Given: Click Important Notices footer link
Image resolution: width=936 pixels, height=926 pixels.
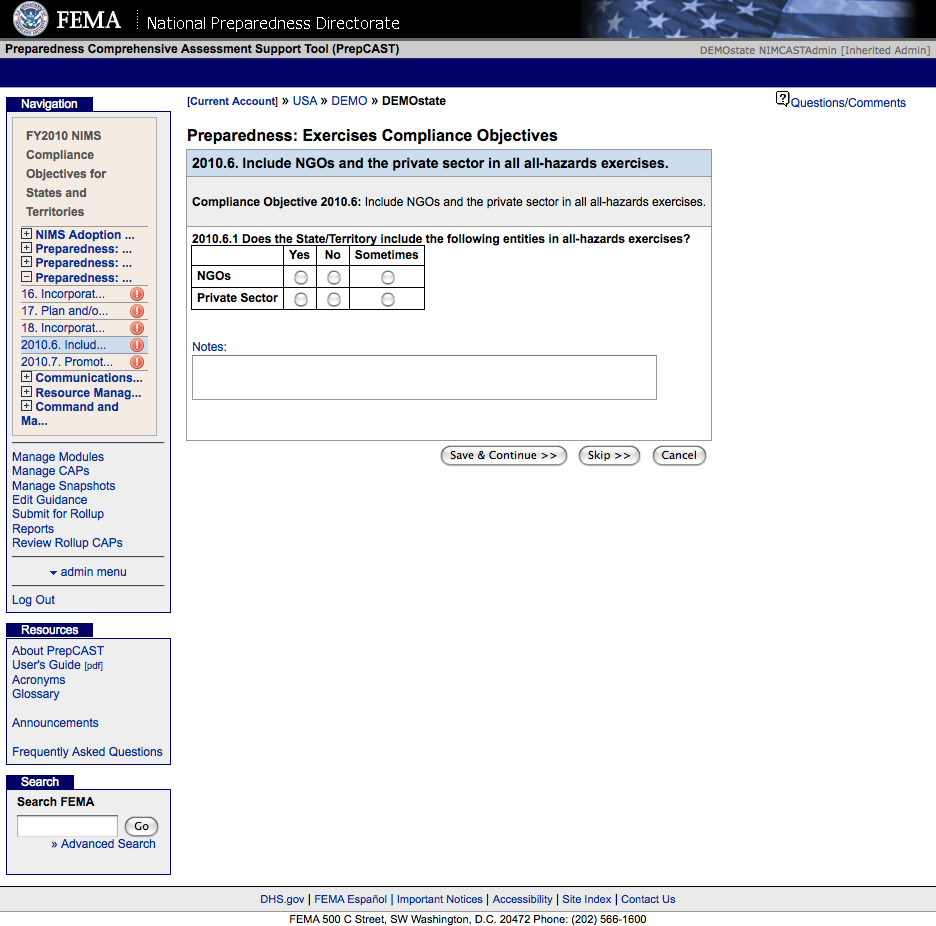Looking at the screenshot, I should click(439, 899).
